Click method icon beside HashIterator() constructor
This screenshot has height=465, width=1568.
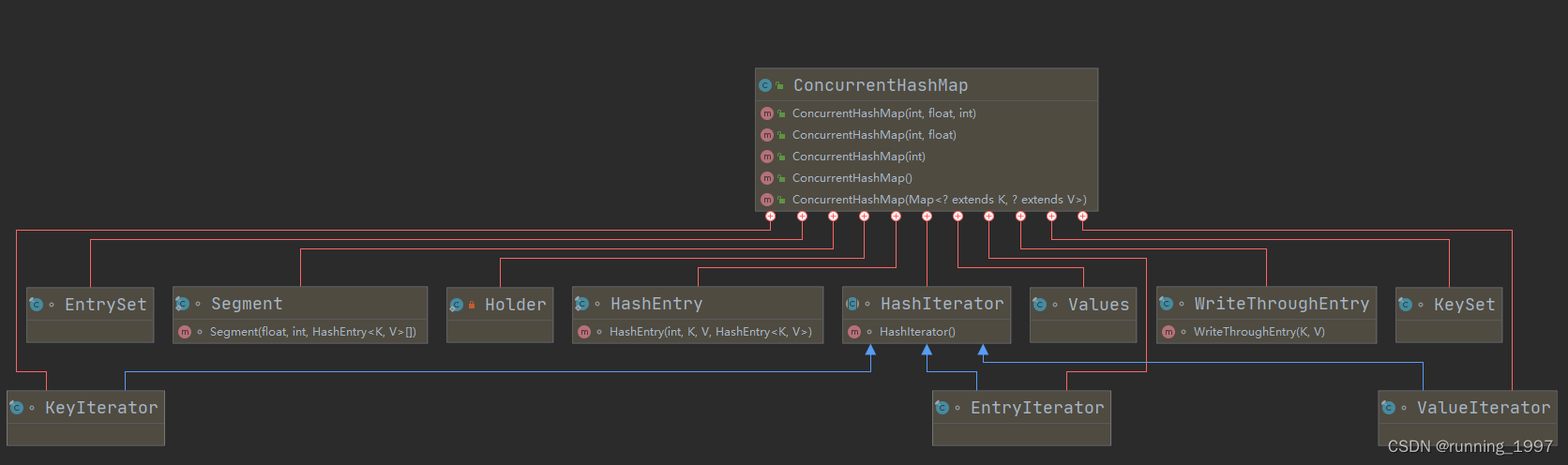[x=854, y=332]
